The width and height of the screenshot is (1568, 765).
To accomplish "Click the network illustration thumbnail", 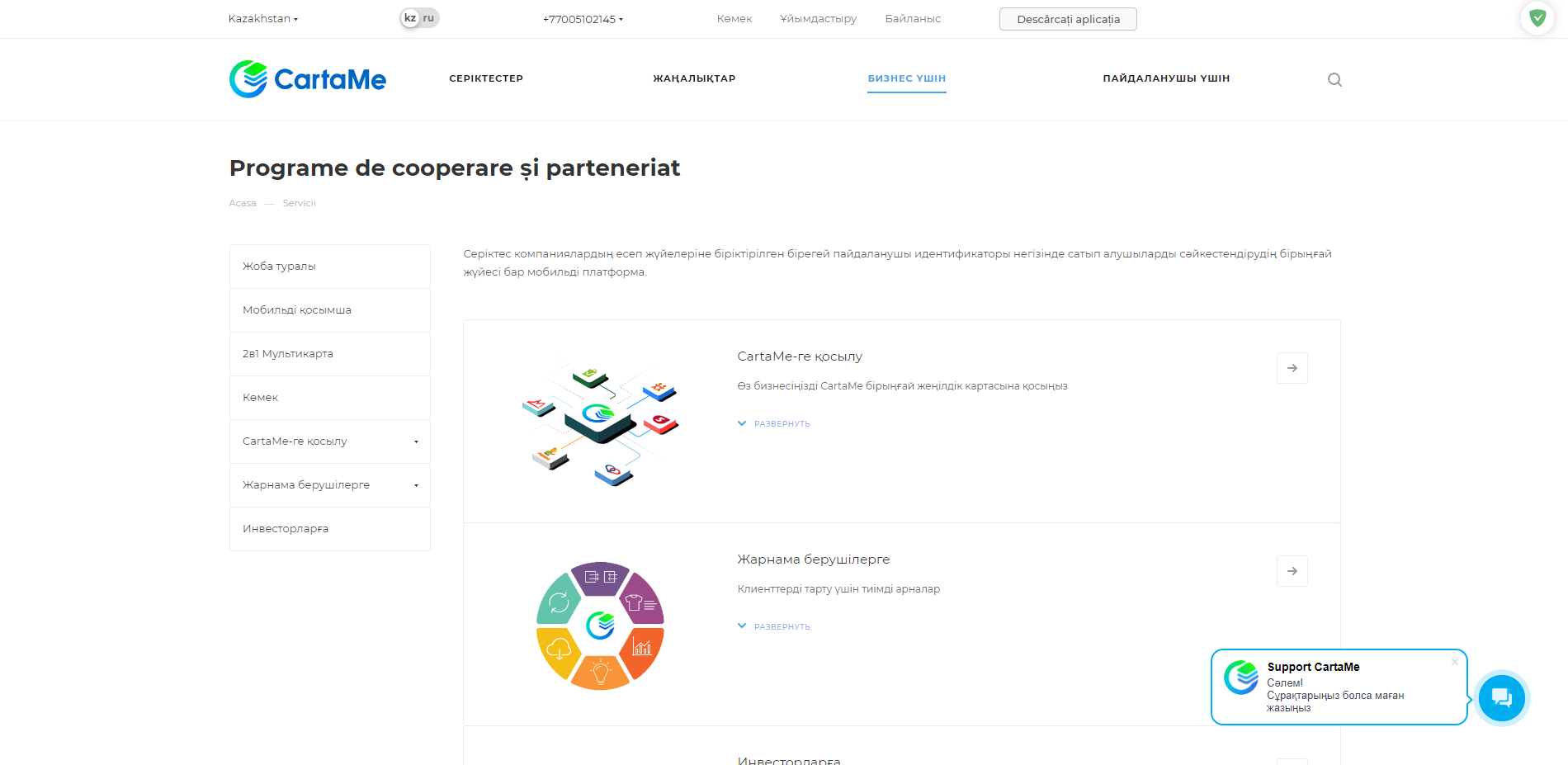I will tap(600, 423).
